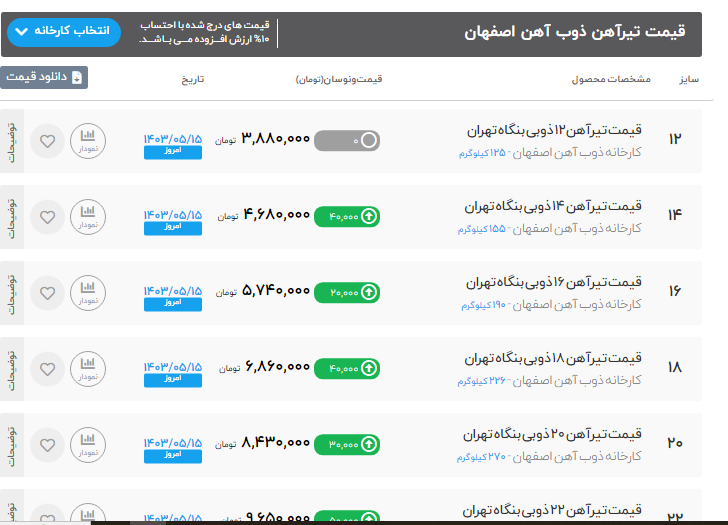This screenshot has width=728, height=525.
Task: Click the سایز column header
Action: pyautogui.click(x=687, y=78)
